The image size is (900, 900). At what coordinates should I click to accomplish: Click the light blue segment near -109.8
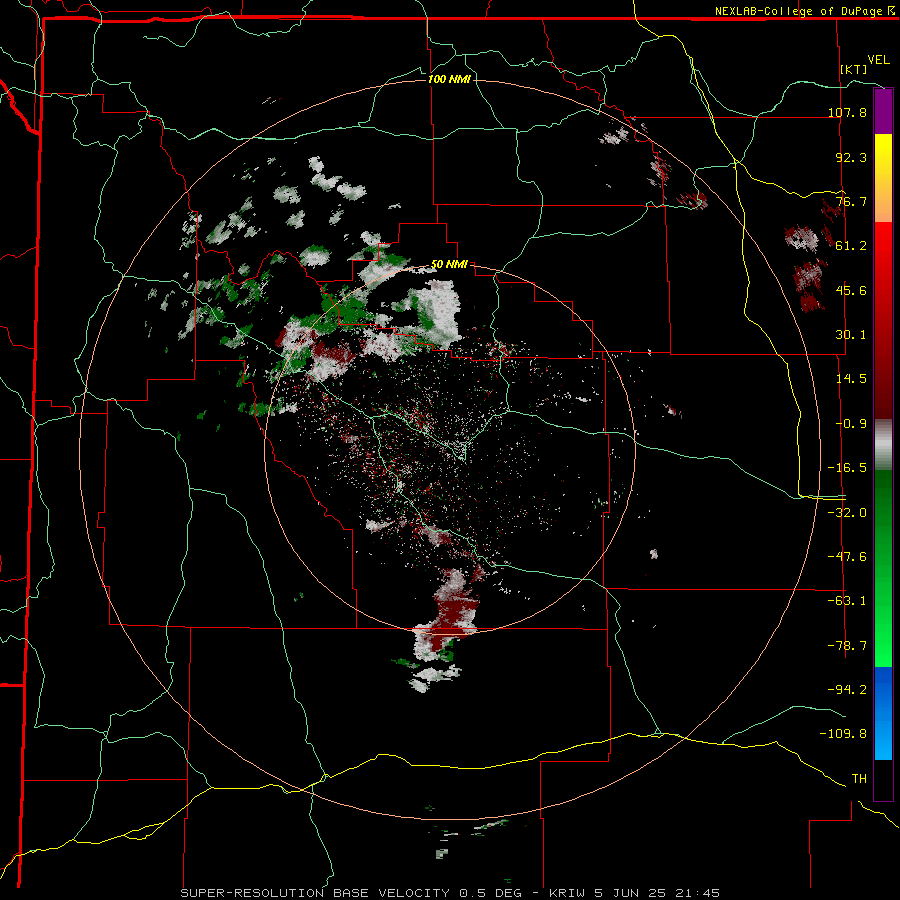883,736
